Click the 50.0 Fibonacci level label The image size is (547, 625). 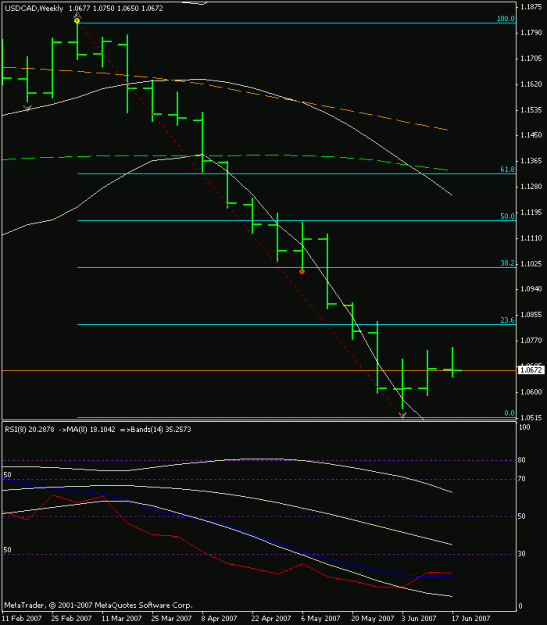[507, 216]
